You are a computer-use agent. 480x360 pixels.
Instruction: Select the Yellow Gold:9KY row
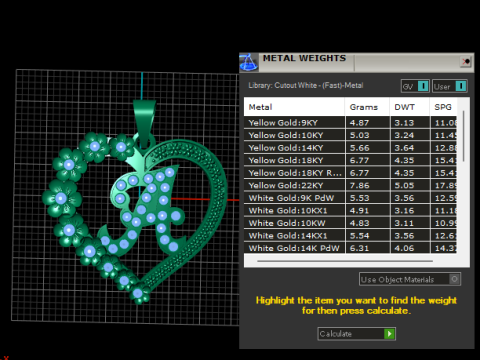click(x=350, y=123)
